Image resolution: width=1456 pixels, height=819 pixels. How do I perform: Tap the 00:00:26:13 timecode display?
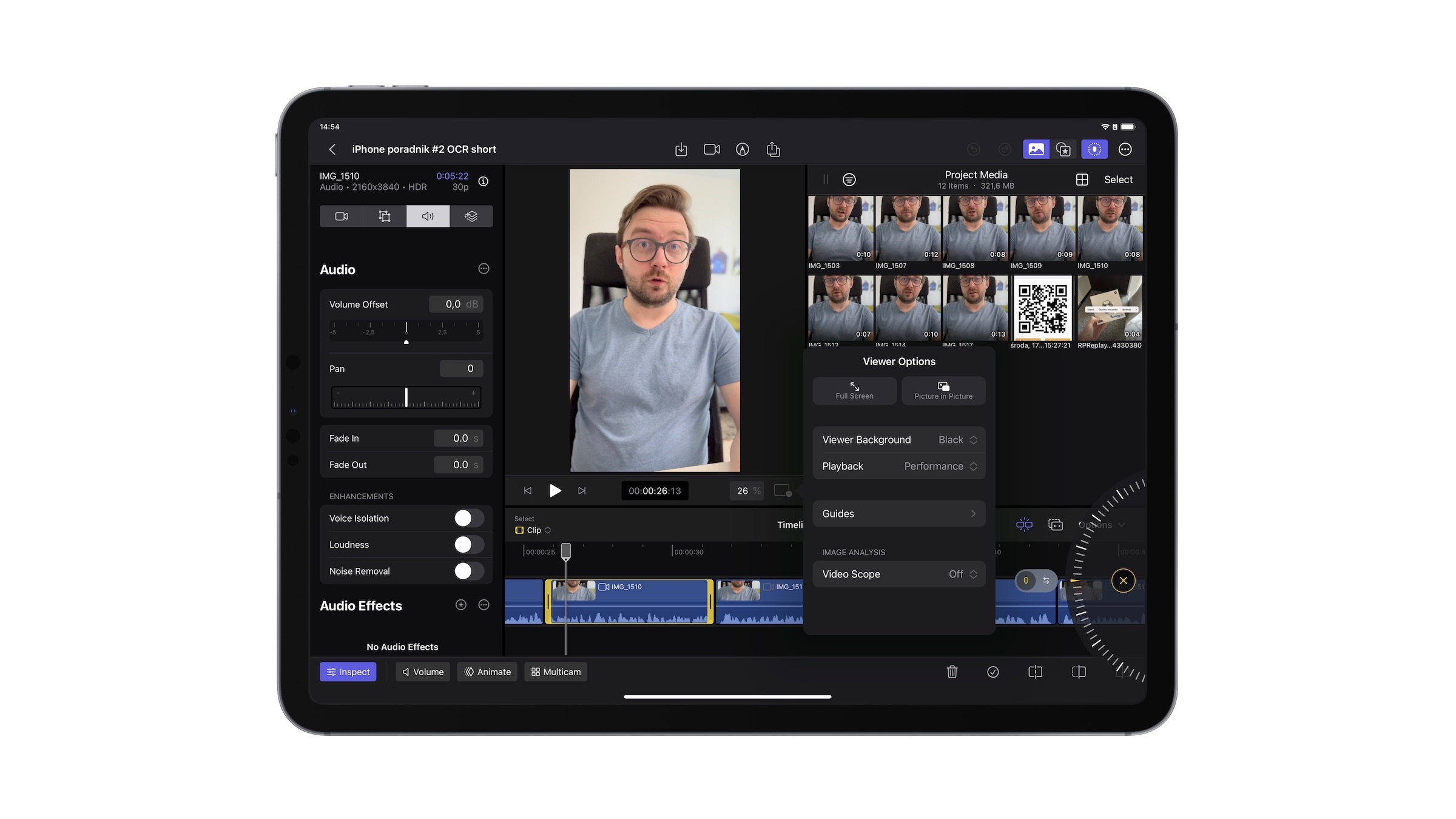point(655,491)
